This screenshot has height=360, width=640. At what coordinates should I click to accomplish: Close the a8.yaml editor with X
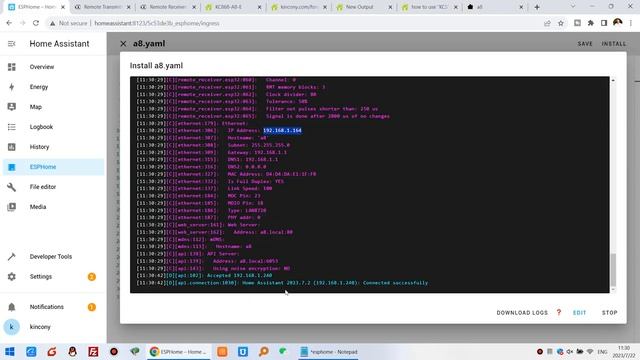point(123,44)
